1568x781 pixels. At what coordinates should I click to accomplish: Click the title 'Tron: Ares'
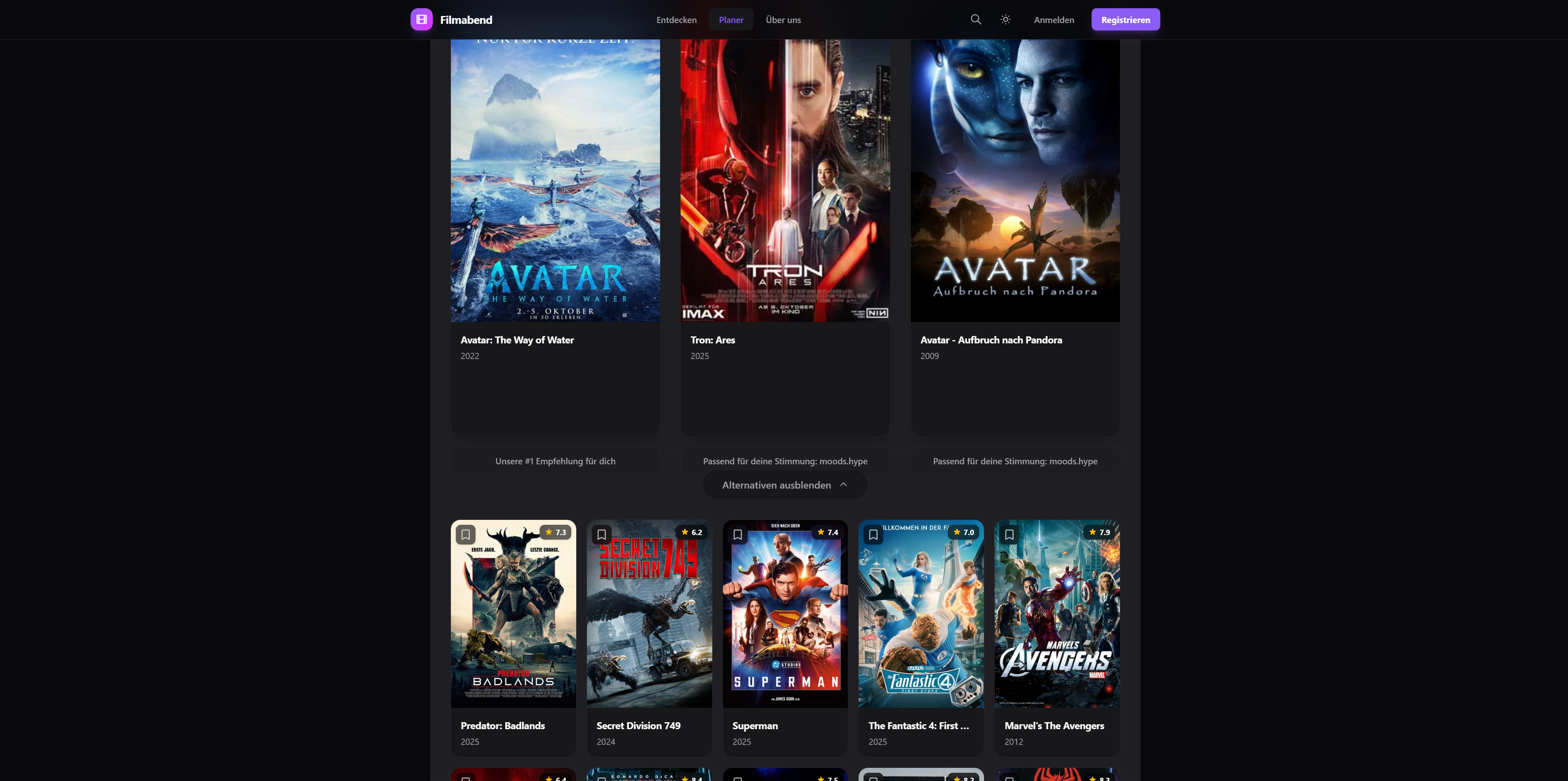click(x=713, y=340)
